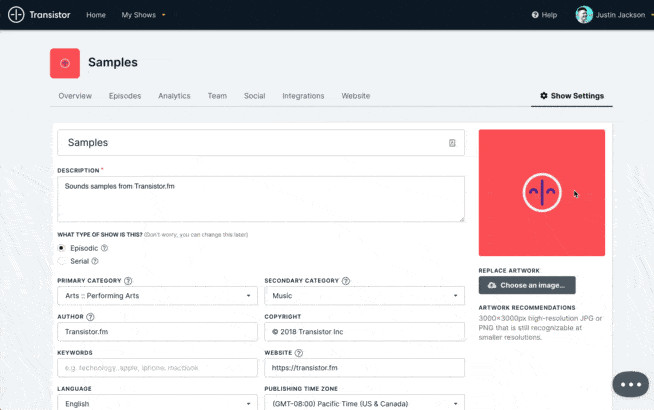Click the icon inside the show title field
Viewport: 654px width, 410px height.
pos(452,143)
